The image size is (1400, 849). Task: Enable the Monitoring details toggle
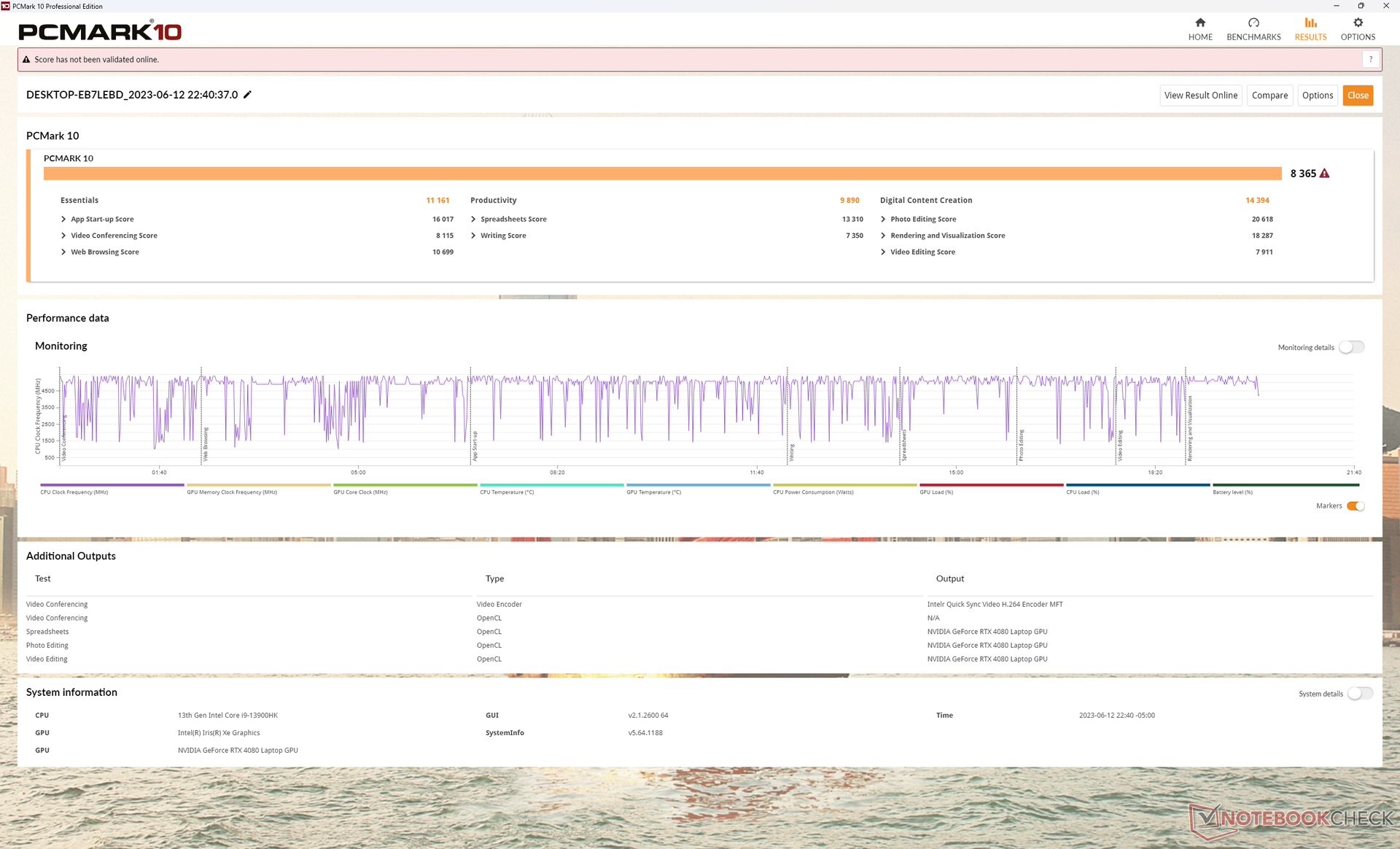coord(1351,347)
